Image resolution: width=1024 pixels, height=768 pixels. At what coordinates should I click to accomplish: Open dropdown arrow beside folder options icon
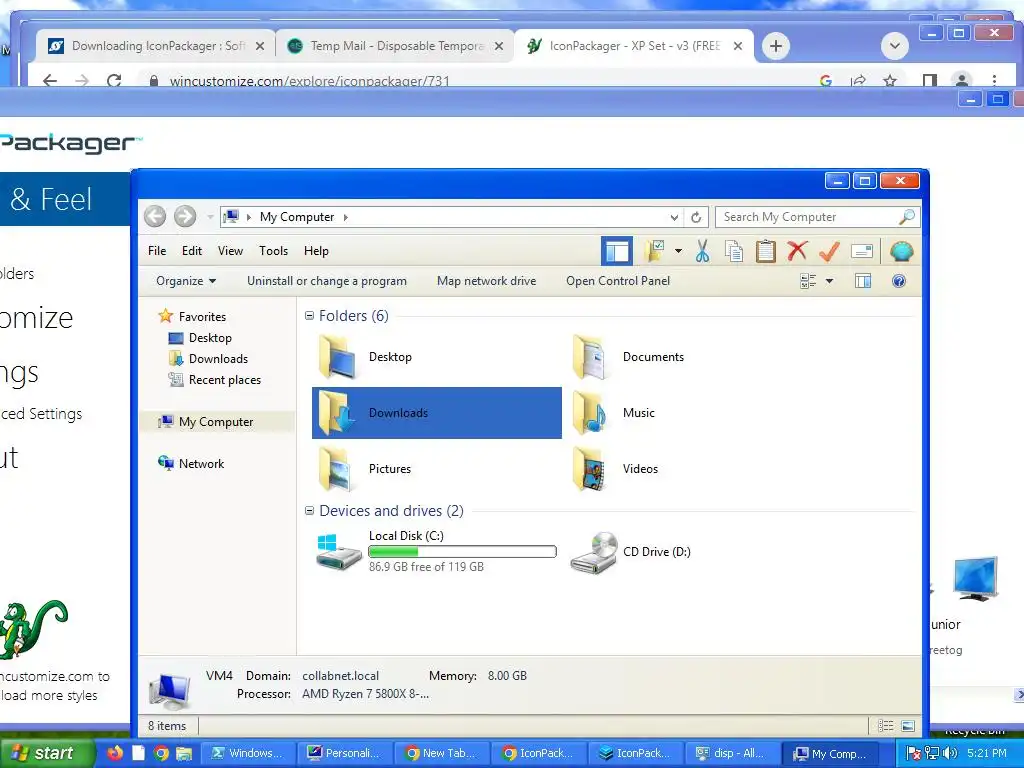tap(679, 251)
